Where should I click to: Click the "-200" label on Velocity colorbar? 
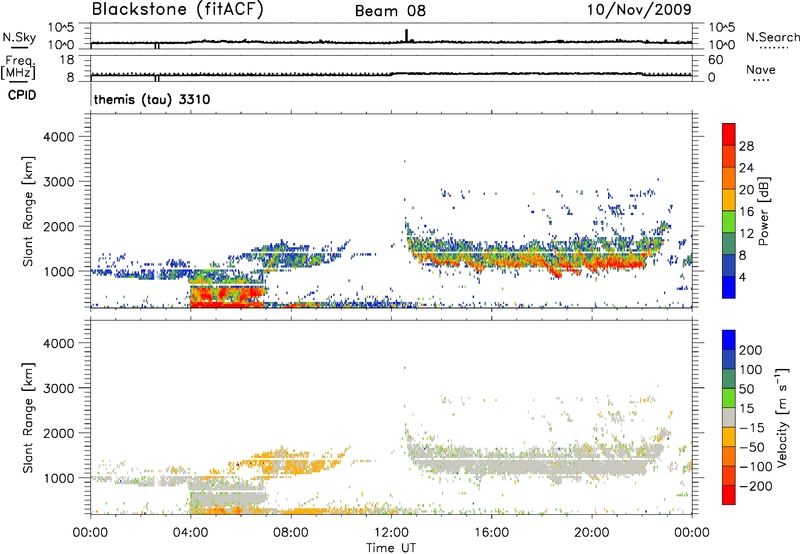pyautogui.click(x=755, y=486)
